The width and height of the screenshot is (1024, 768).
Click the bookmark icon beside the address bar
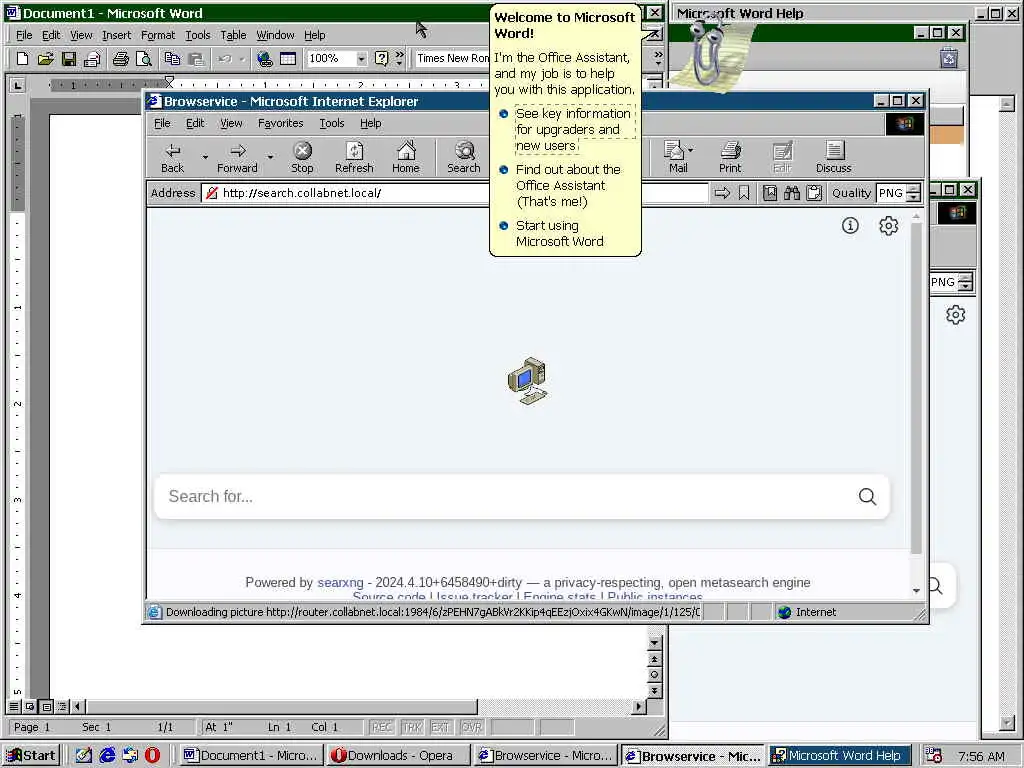point(744,193)
